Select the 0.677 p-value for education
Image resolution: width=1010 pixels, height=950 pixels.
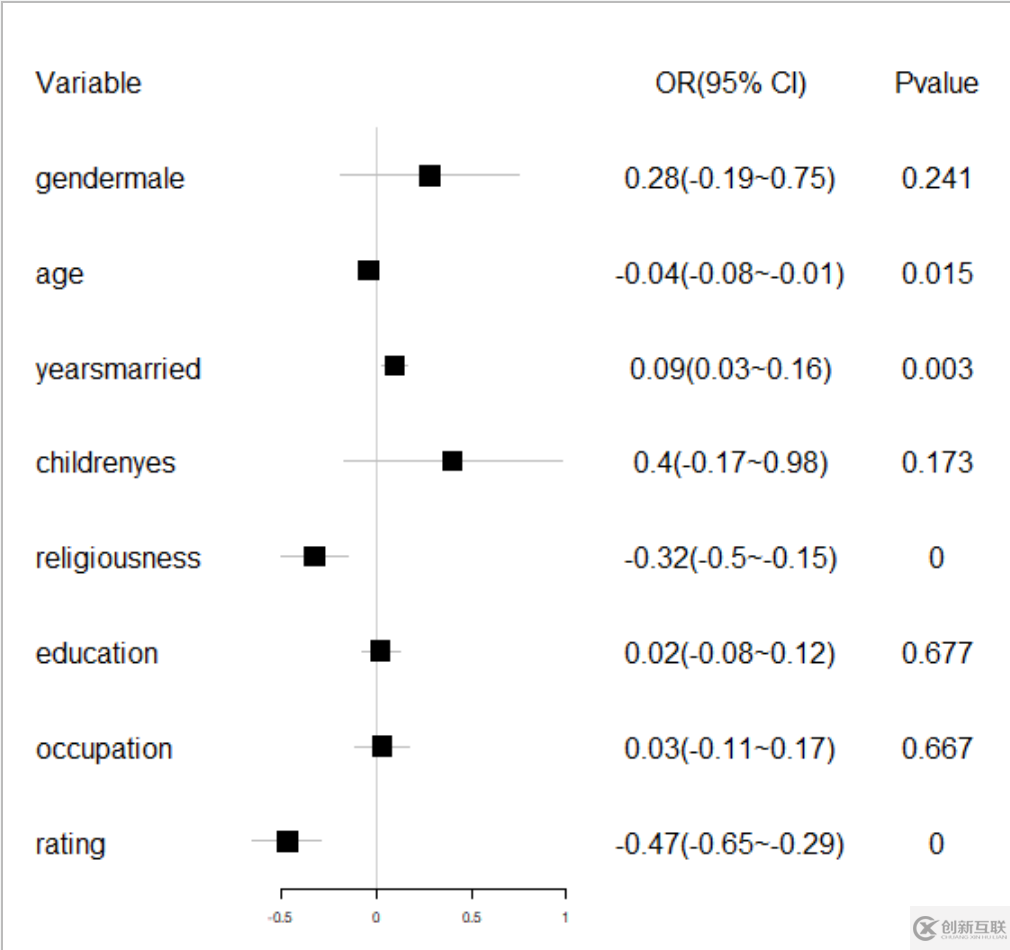click(x=936, y=653)
